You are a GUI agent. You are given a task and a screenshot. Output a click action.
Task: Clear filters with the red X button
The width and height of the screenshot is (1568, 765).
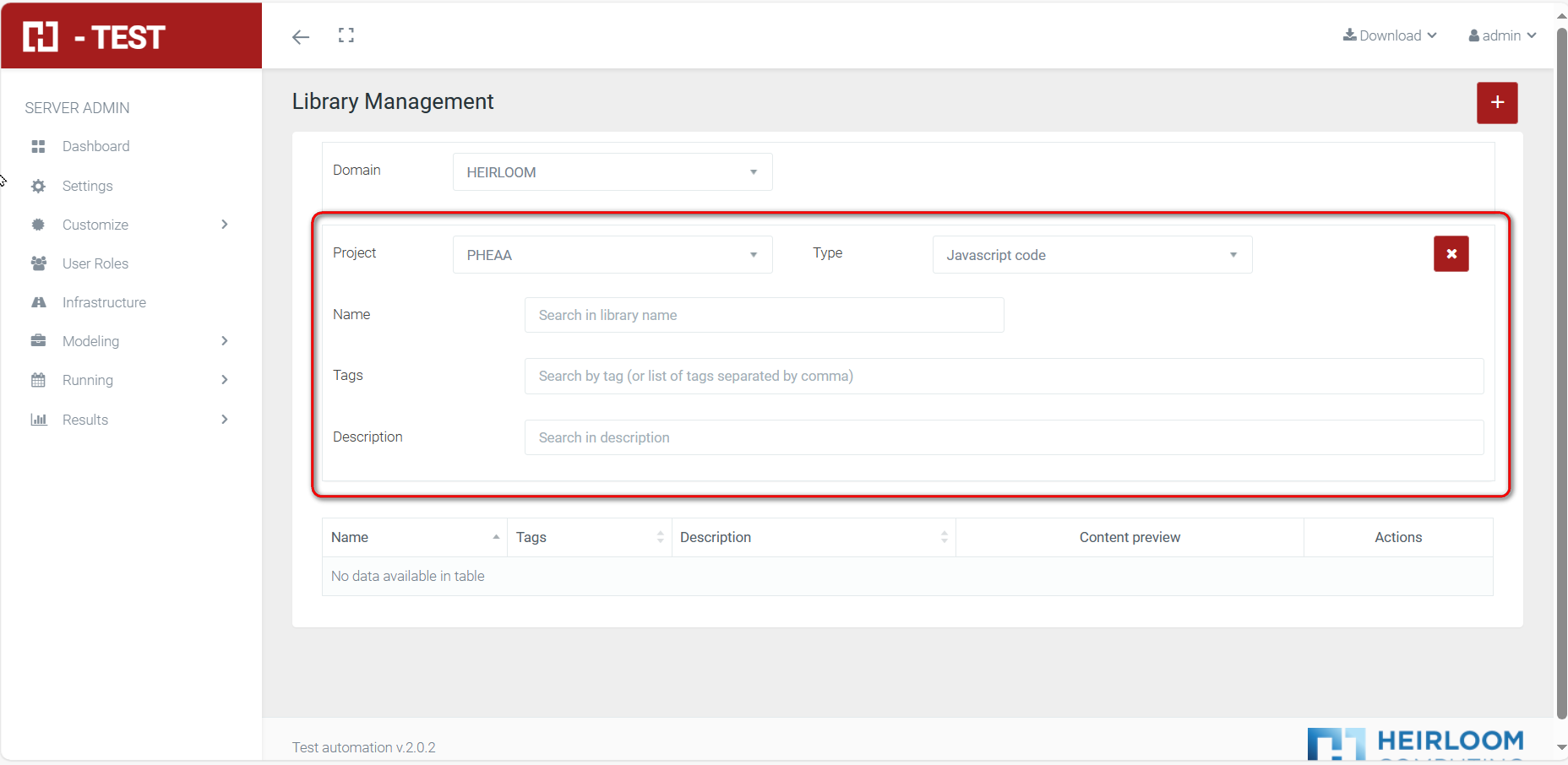pos(1451,254)
